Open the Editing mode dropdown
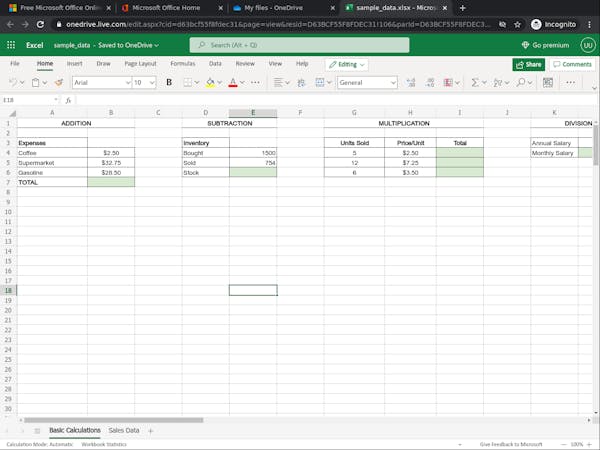This screenshot has height=450, width=600. (347, 64)
